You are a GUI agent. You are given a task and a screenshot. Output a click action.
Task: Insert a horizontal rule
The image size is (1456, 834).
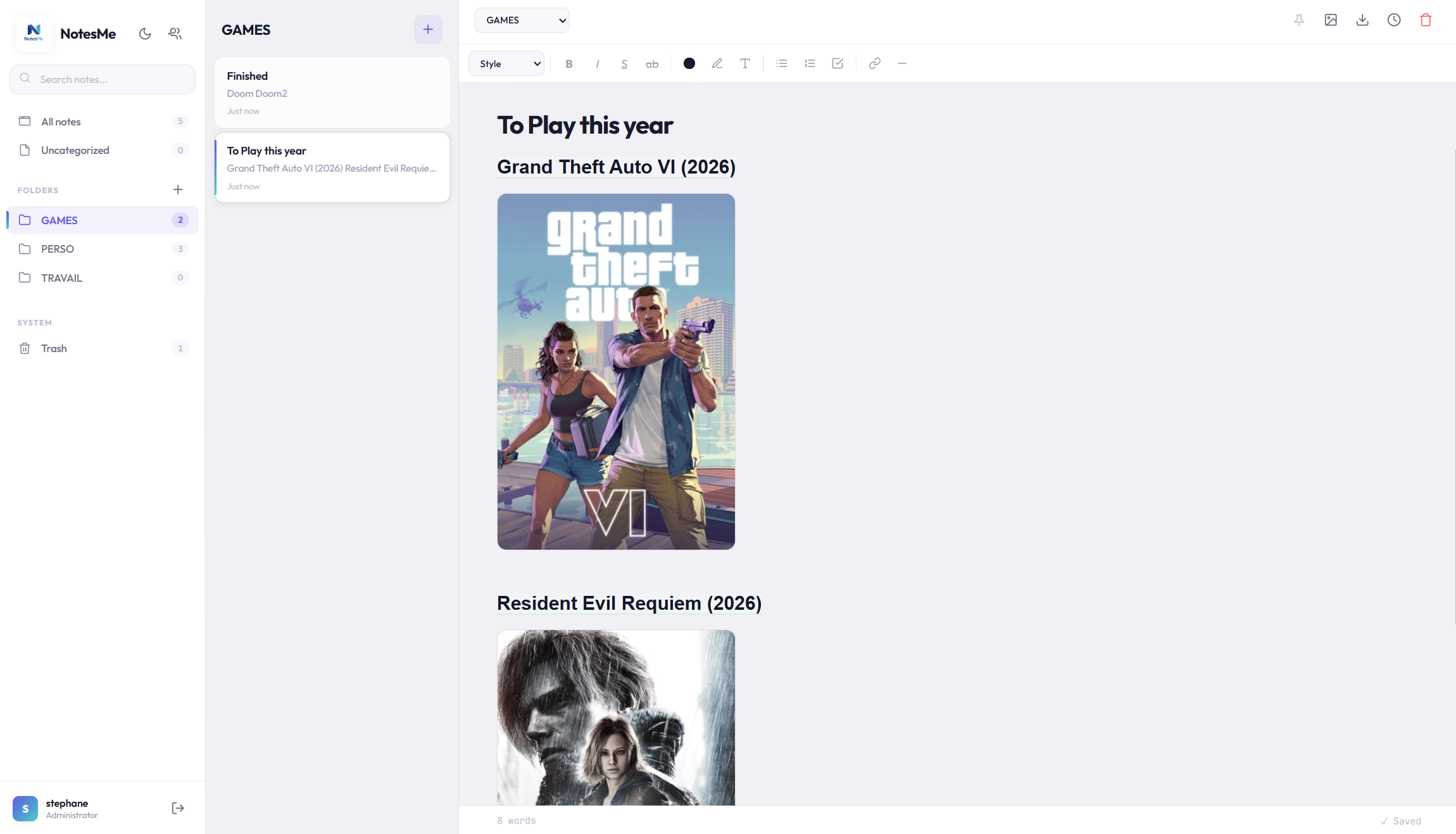[x=901, y=63]
